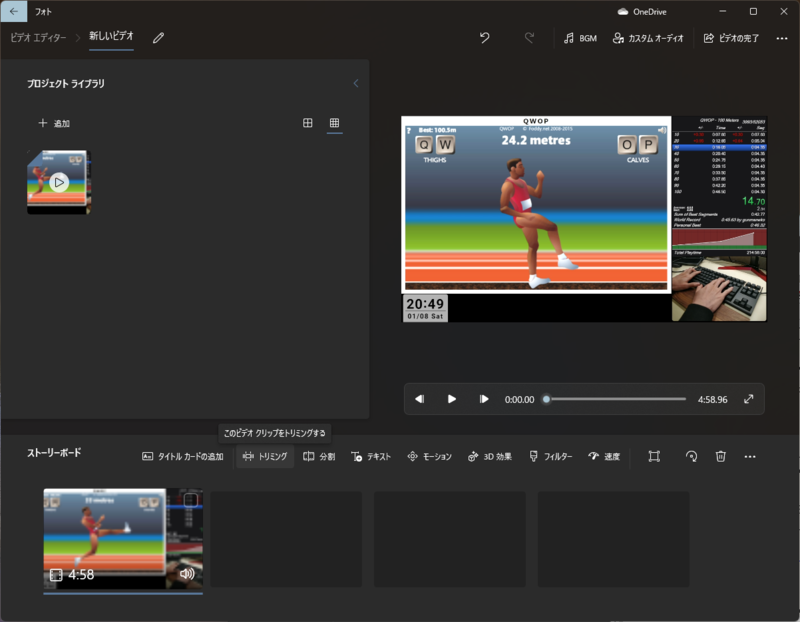Open カスタム オーディオ custom audio
The height and width of the screenshot is (622, 800).
click(x=648, y=38)
